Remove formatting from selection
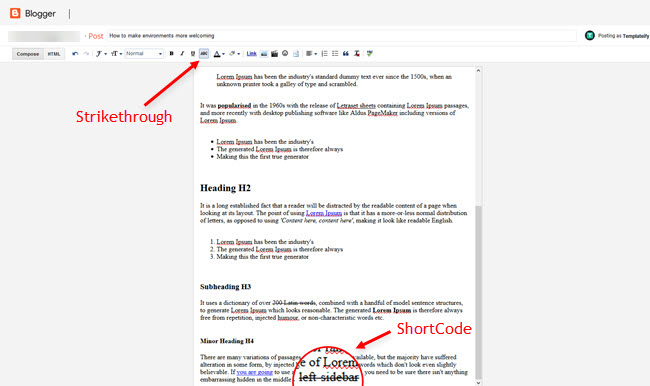 (x=357, y=53)
